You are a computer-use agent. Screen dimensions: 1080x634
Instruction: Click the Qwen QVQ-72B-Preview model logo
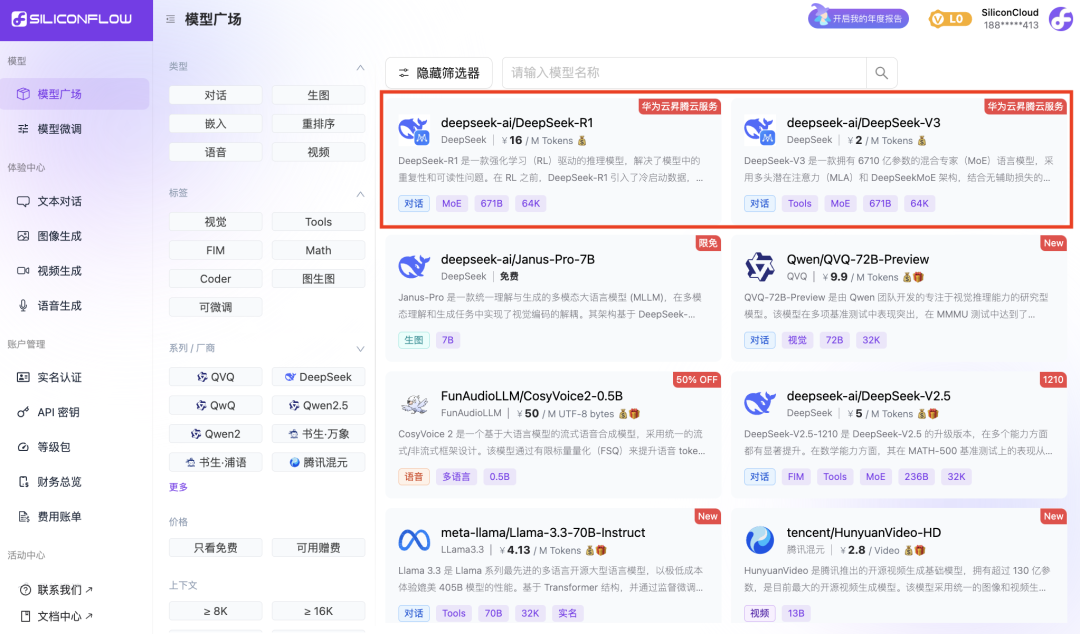point(760,267)
